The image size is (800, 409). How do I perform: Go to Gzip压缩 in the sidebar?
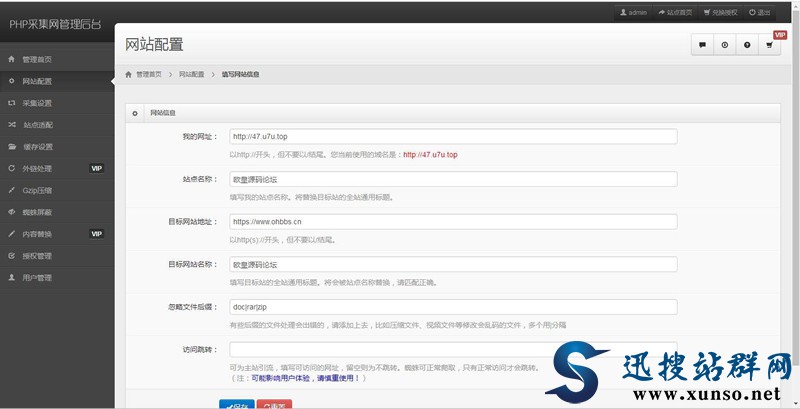point(57,191)
